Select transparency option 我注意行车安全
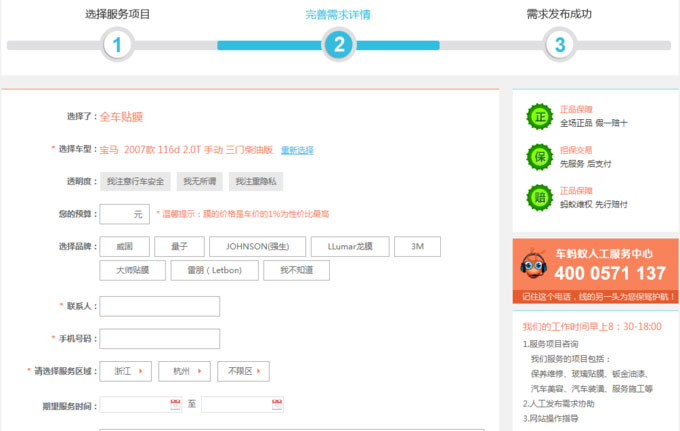This screenshot has width=680, height=431. click(135, 181)
